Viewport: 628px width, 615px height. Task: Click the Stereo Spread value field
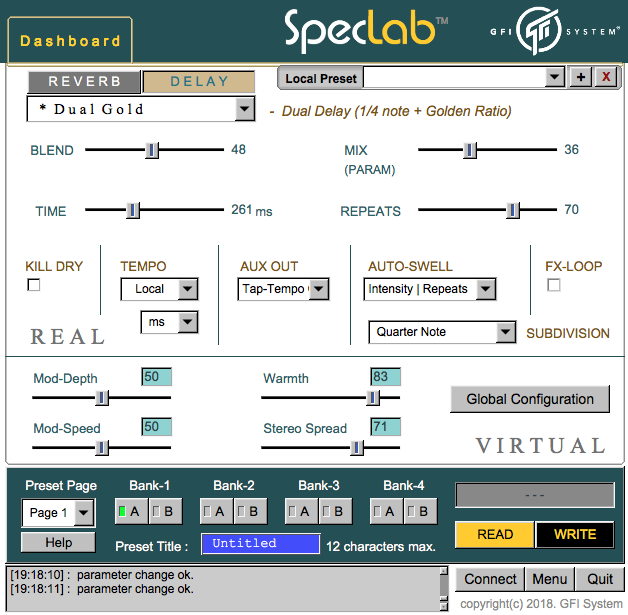pos(385,427)
